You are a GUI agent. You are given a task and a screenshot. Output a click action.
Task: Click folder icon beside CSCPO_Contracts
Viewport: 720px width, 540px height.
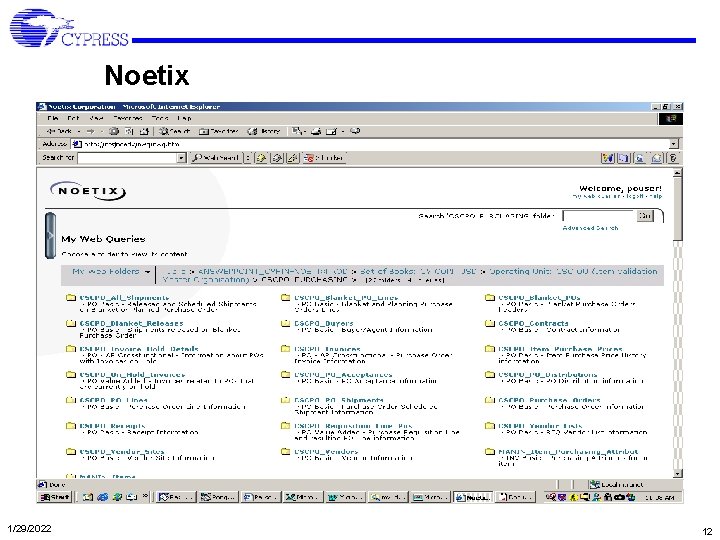coord(490,323)
